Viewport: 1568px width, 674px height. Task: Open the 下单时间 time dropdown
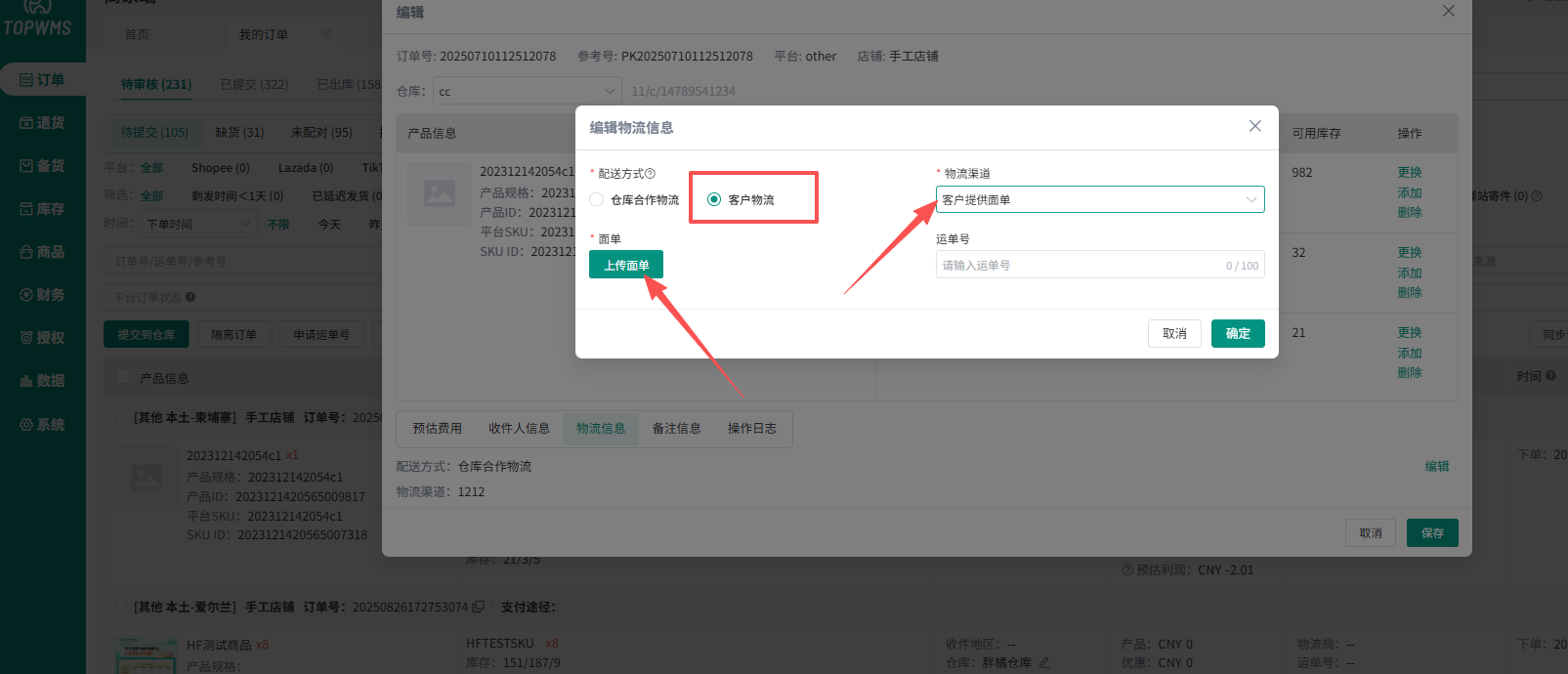pos(199,224)
